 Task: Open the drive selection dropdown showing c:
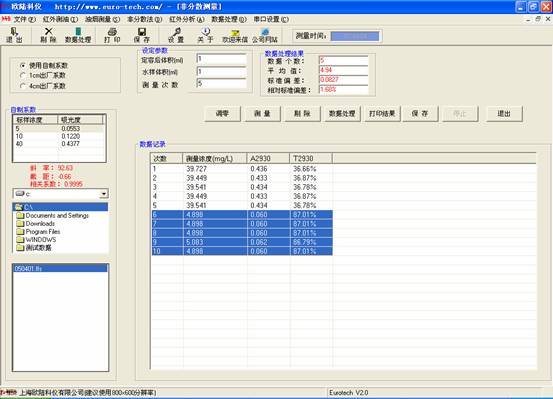[x=104, y=194]
